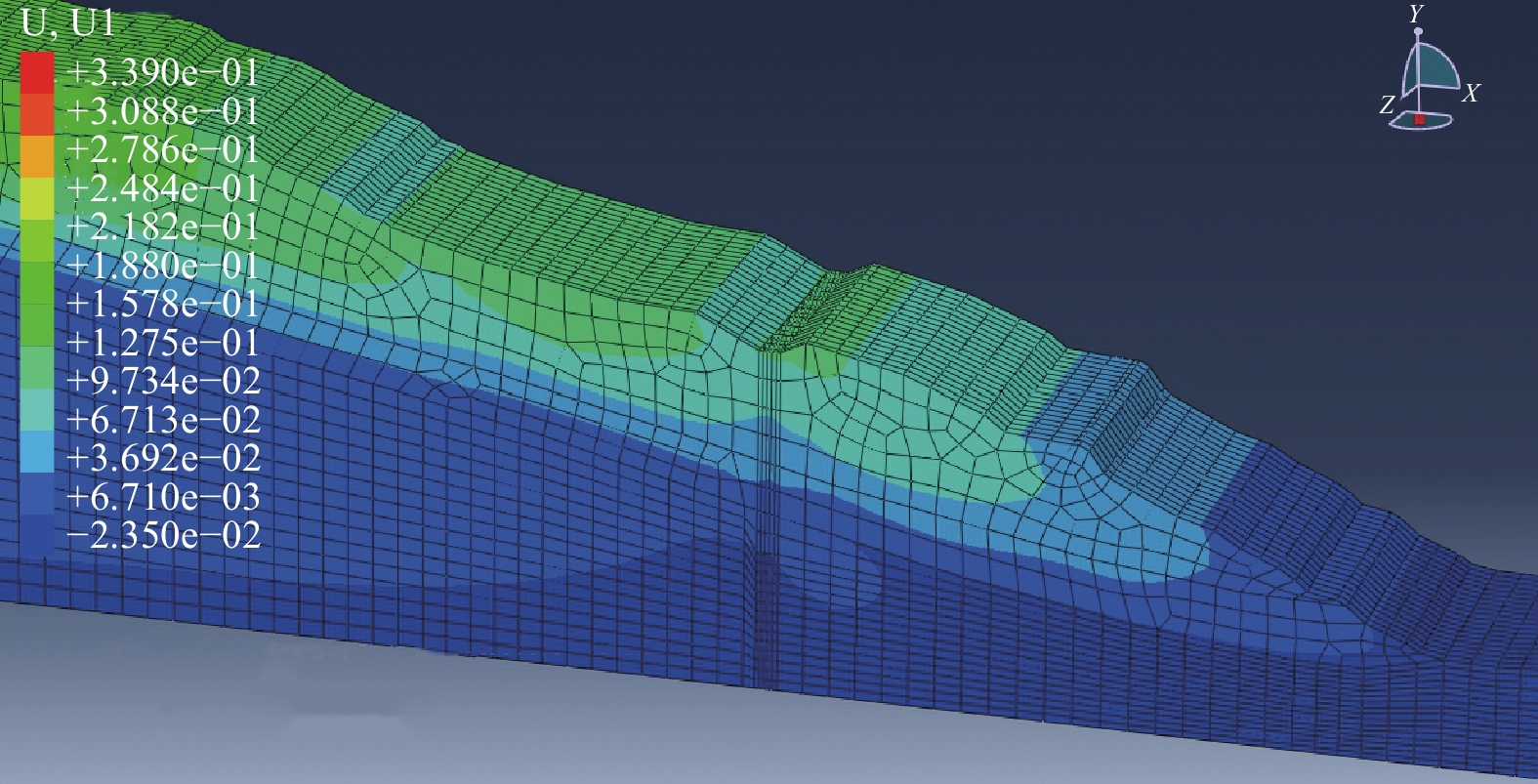This screenshot has height=784, width=1538.
Task: Click the +6.710e-03 legend label
Action: 162,497
